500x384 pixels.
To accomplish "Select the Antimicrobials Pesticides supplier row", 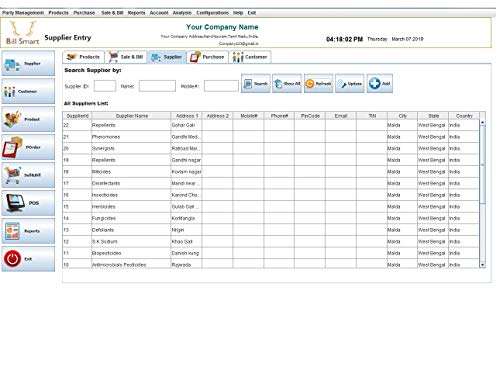I will [271, 264].
